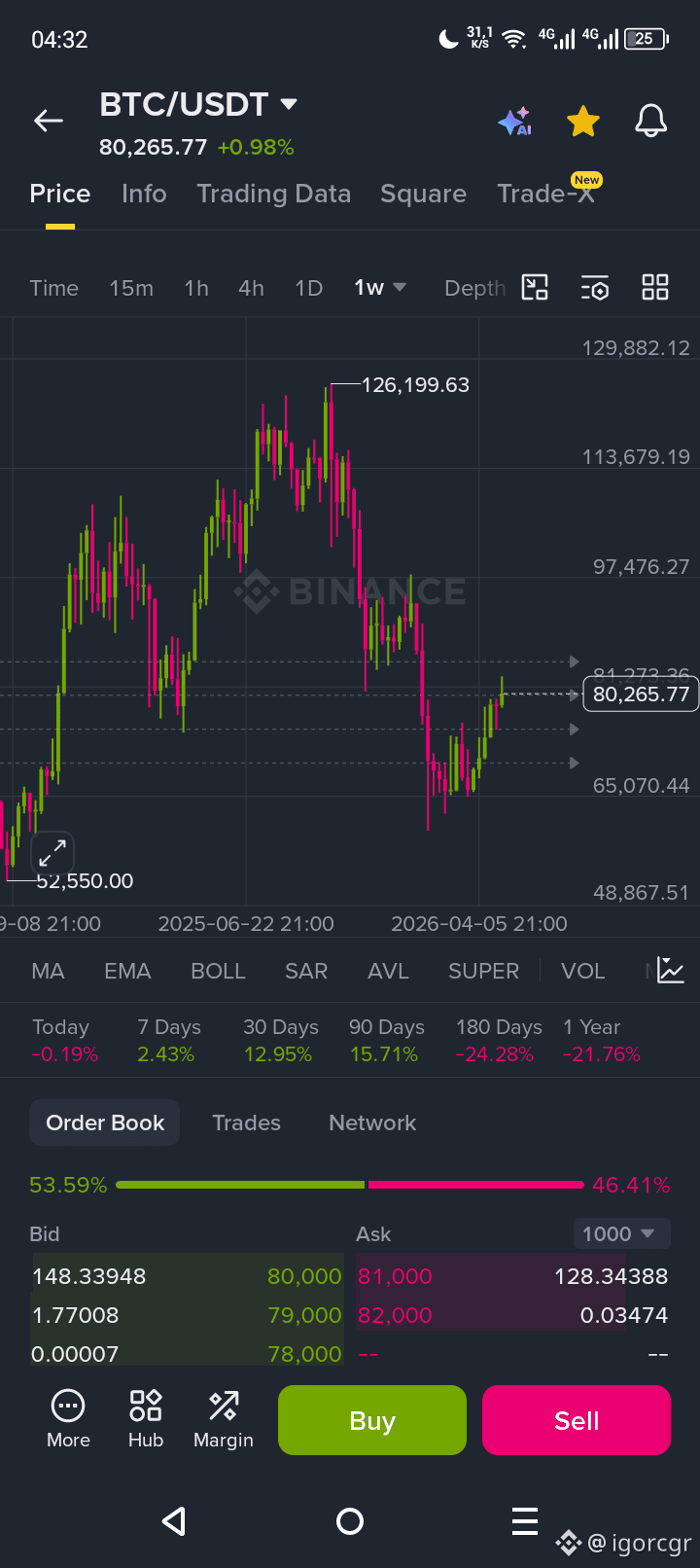700x1568 pixels.
Task: Tap the 128.34388 ask amount
Action: coord(611,1276)
